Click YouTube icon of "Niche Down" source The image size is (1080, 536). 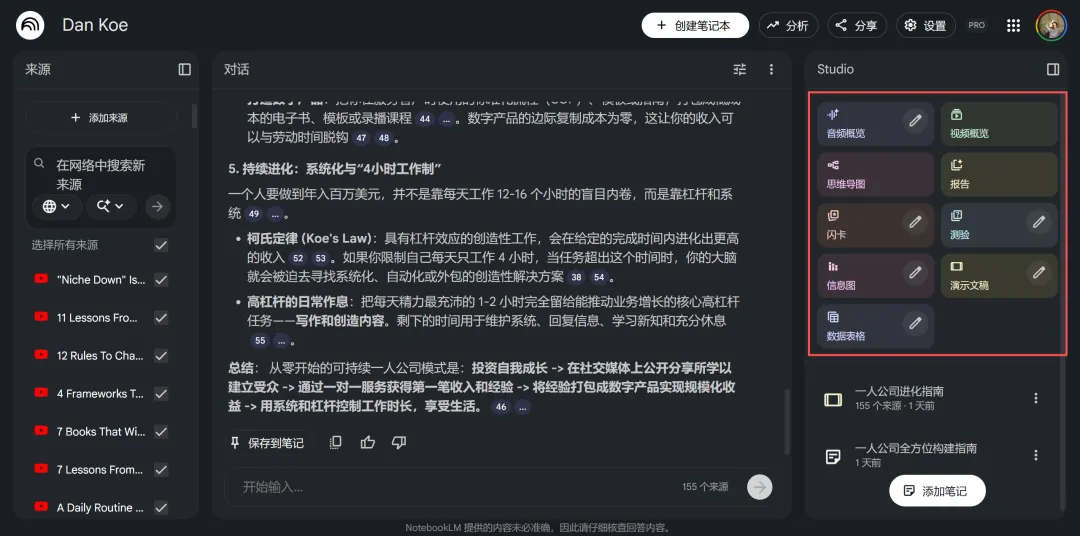41,279
